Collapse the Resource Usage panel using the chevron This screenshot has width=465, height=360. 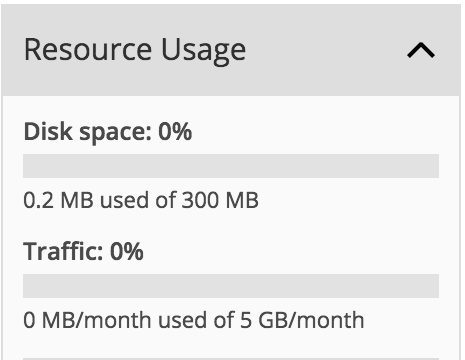tap(421, 51)
